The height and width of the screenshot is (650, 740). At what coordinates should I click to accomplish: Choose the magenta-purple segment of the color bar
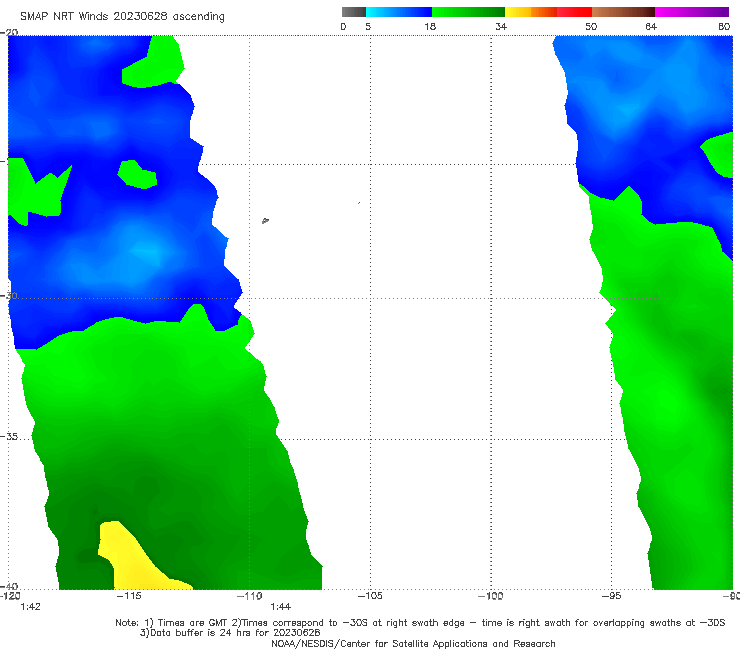pyautogui.click(x=692, y=12)
